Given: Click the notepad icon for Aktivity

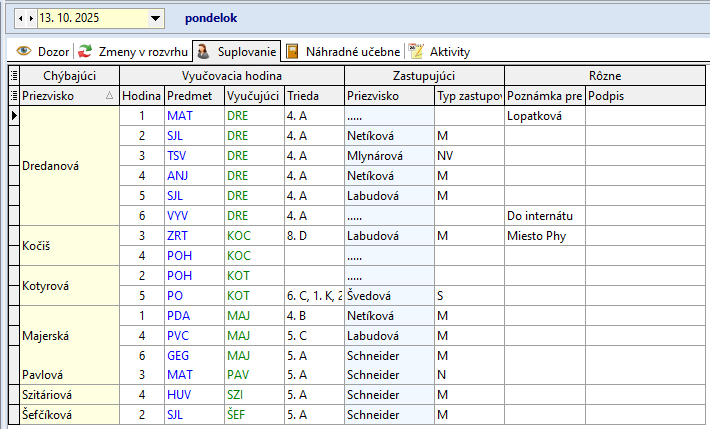Looking at the screenshot, I should (417, 51).
